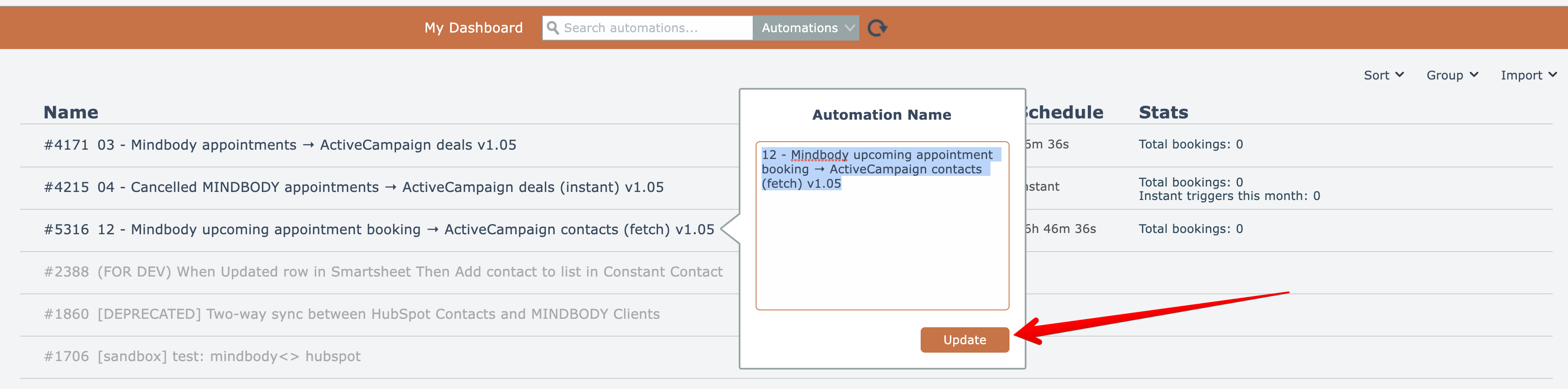Click the Stats column header

coord(1163,112)
